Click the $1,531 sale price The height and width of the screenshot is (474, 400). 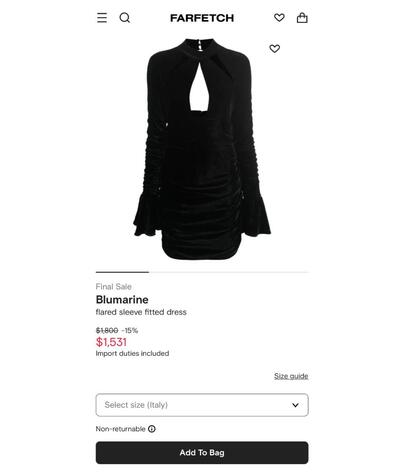click(111, 342)
